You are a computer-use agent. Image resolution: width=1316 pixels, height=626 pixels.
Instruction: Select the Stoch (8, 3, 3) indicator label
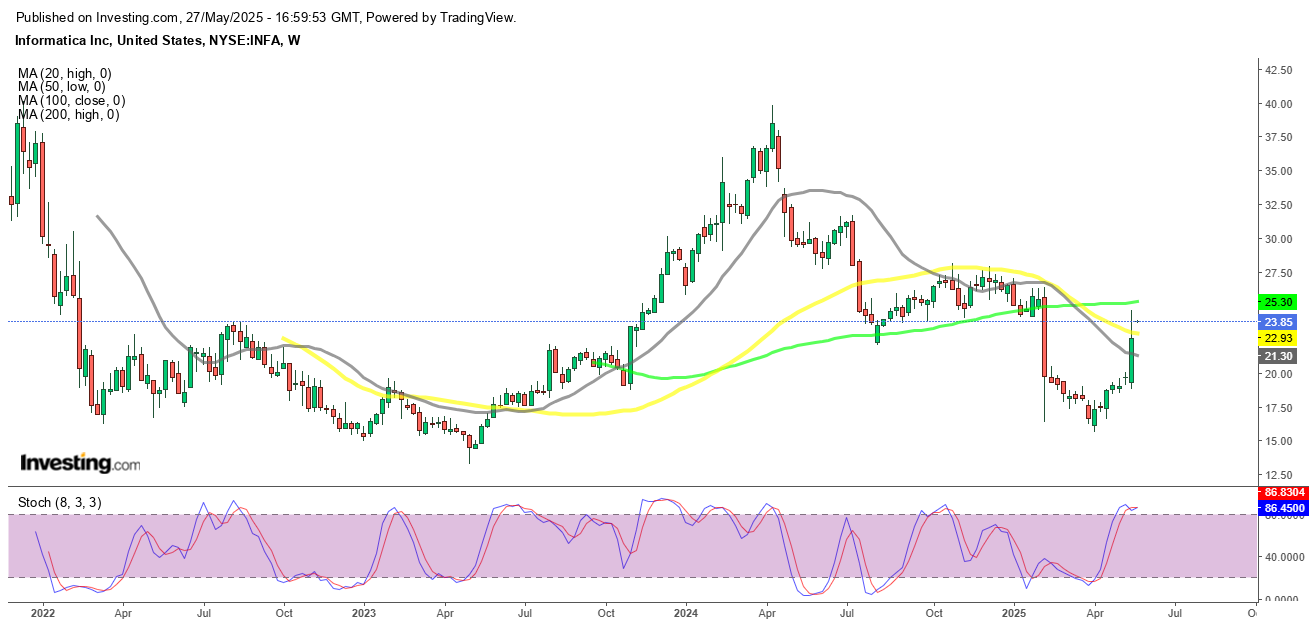pyautogui.click(x=59, y=502)
